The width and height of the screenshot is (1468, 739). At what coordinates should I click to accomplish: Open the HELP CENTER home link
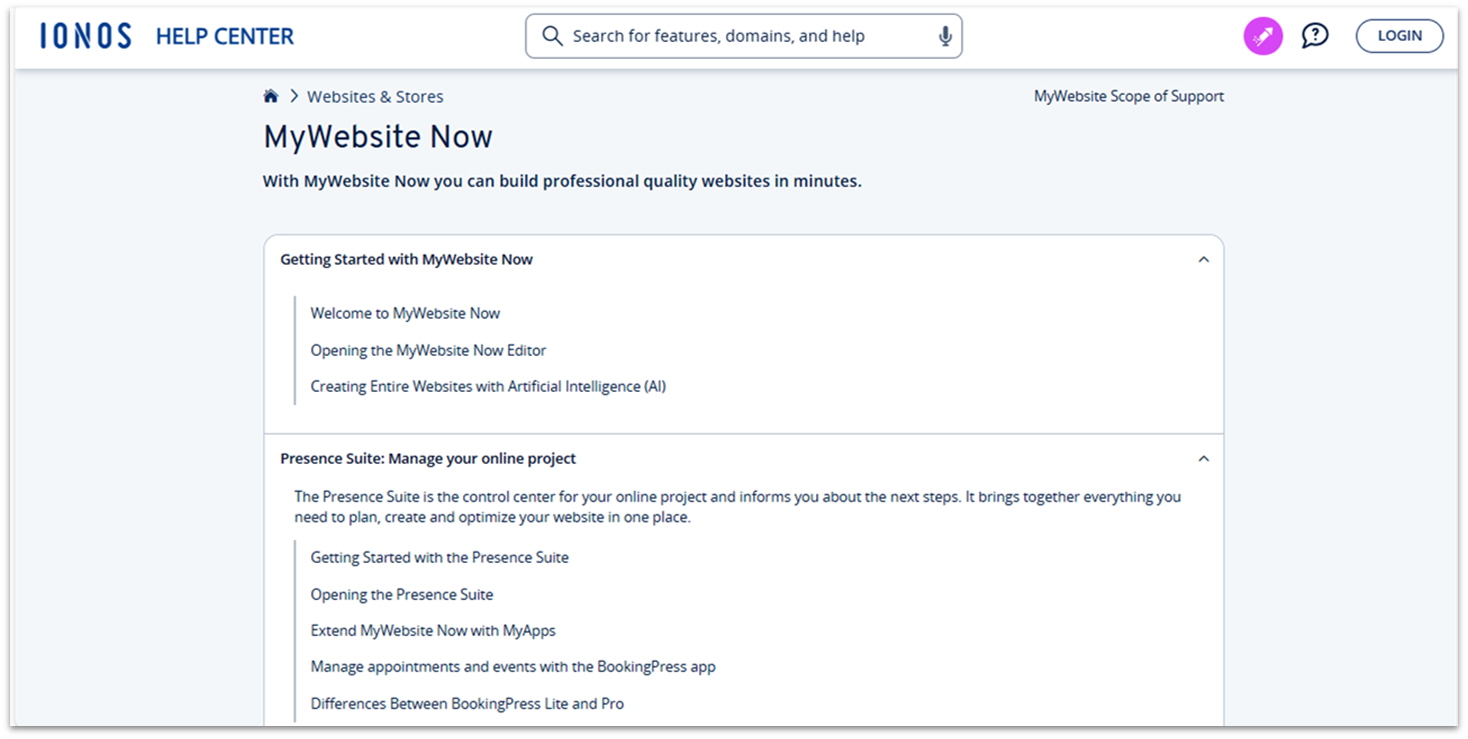(x=225, y=36)
